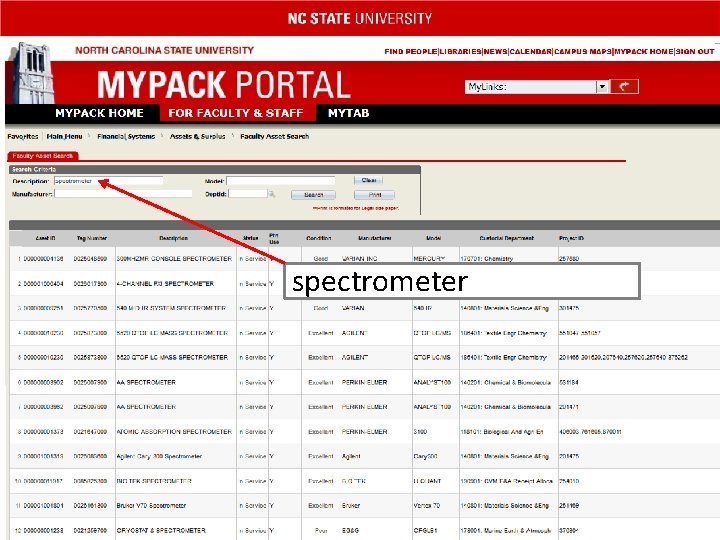The height and width of the screenshot is (540, 720).
Task: Click the Clear button
Action: coord(369,180)
